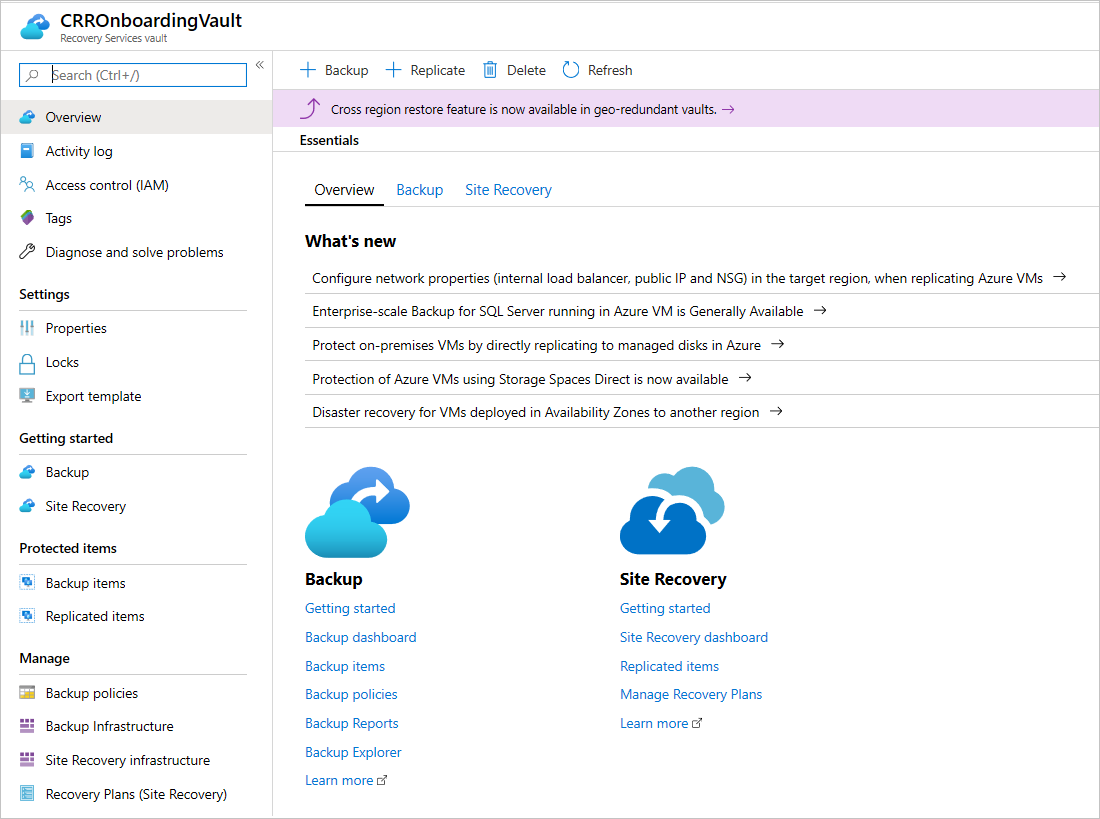Click Manage Recovery Plans under Site Recovery
The width and height of the screenshot is (1100, 819).
coord(691,694)
